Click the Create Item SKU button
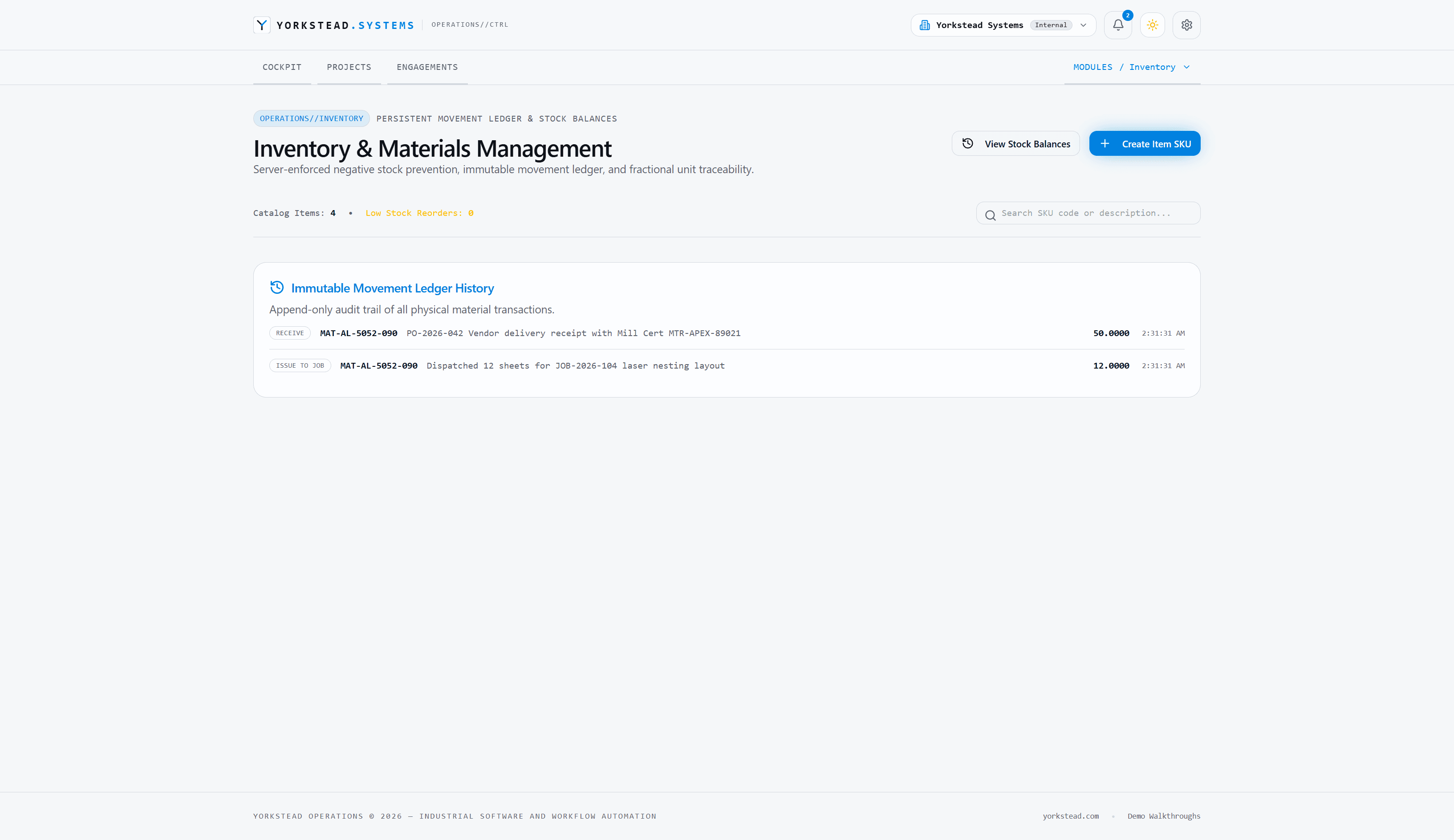The image size is (1454, 840). (1144, 144)
